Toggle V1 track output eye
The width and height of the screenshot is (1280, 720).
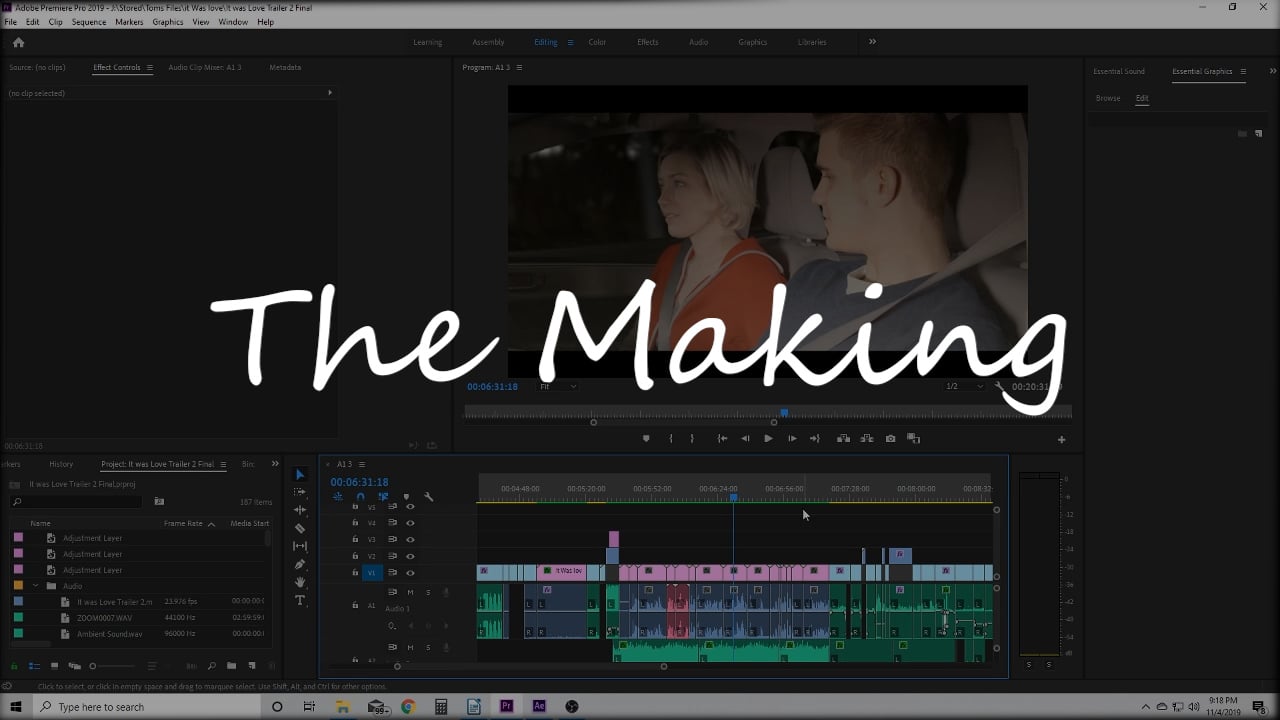(x=410, y=573)
